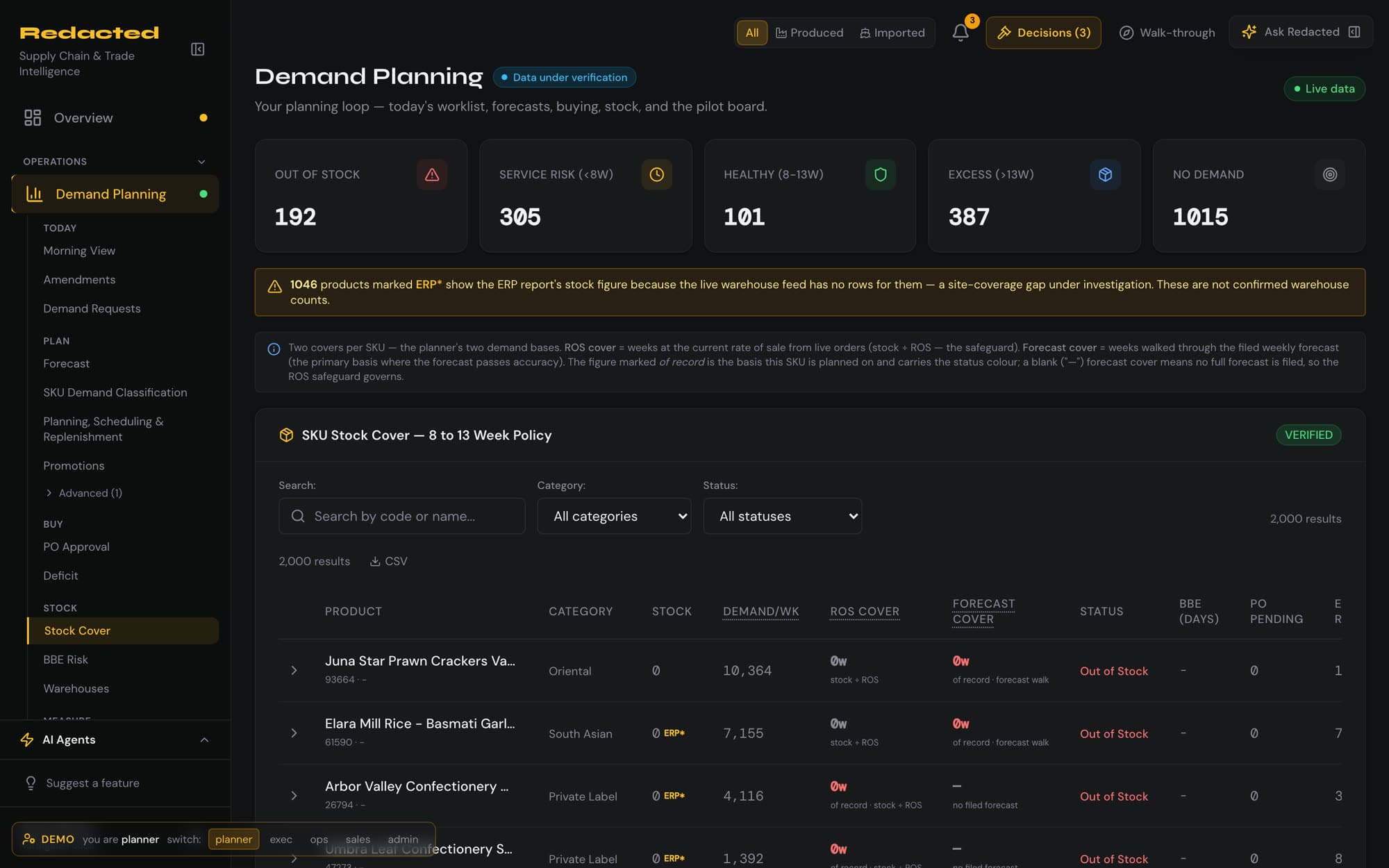Viewport: 1389px width, 868px height.
Task: Click the Out of Stock warning triangle icon
Action: point(432,174)
